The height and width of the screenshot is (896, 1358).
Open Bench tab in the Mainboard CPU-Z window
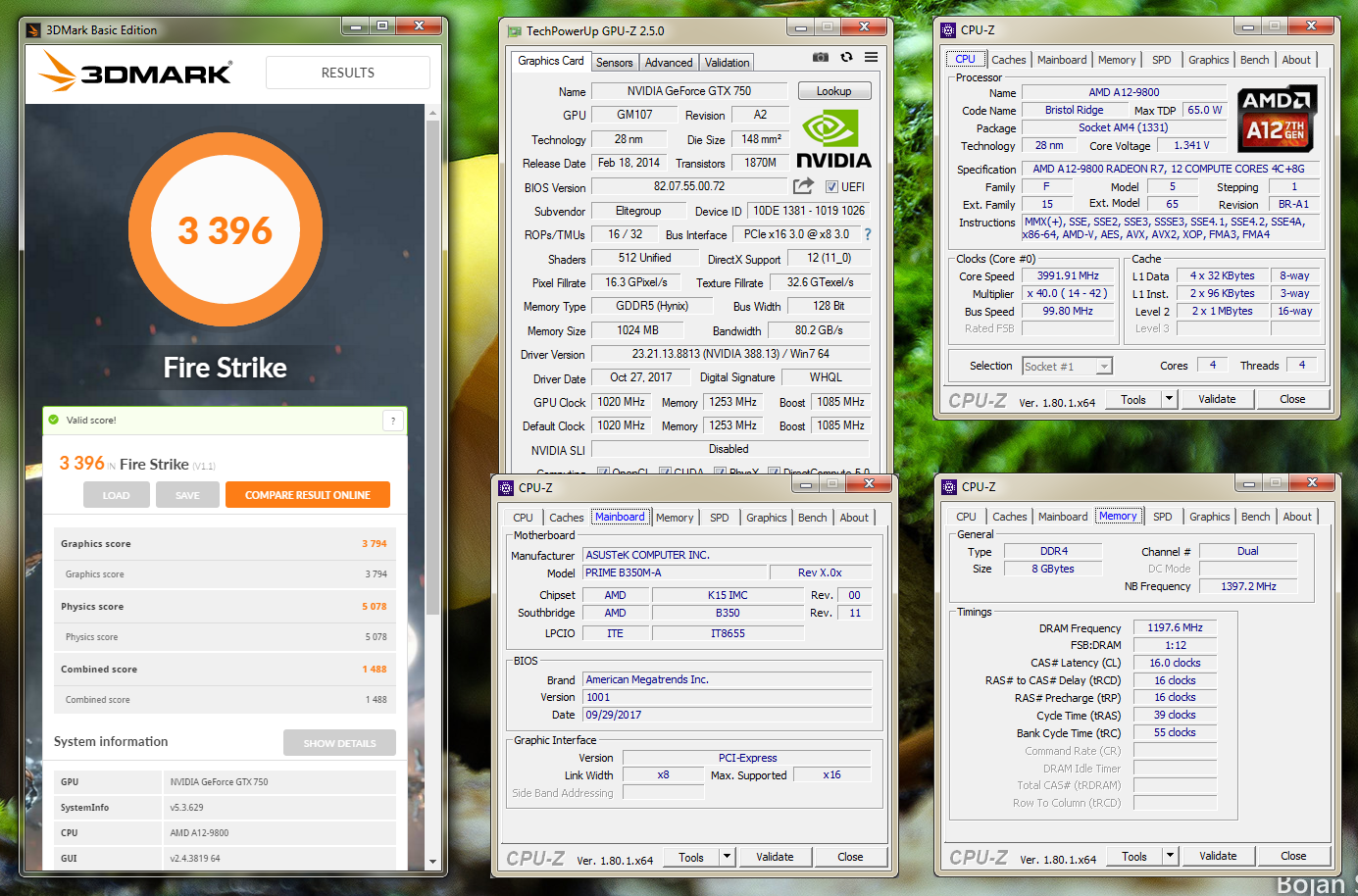tap(812, 518)
